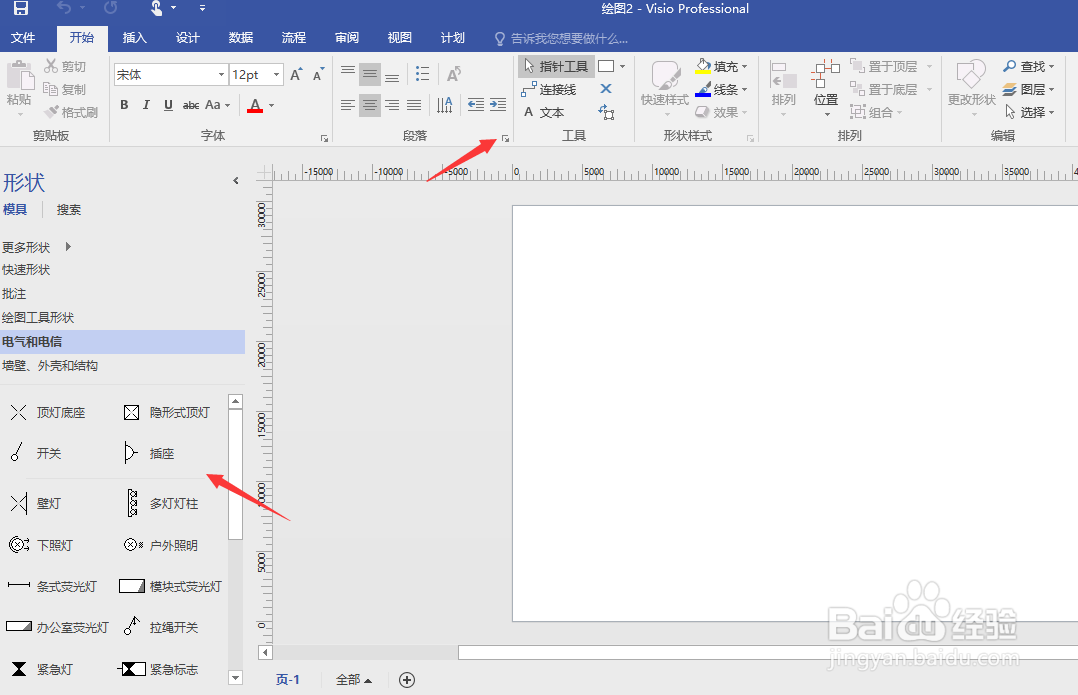This screenshot has width=1078, height=695.
Task: Toggle bold formatting
Action: [123, 104]
